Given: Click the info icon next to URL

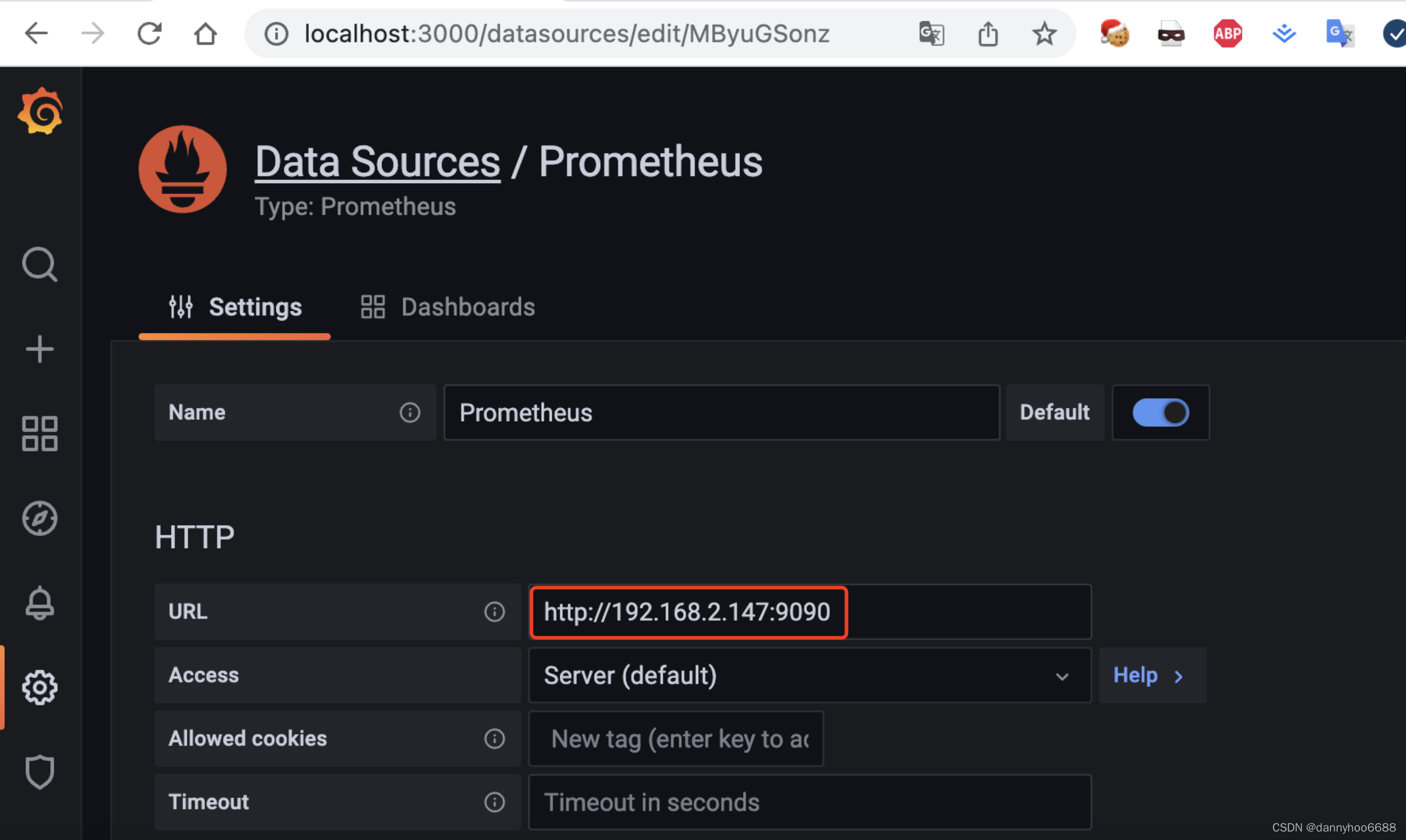Looking at the screenshot, I should (x=494, y=612).
